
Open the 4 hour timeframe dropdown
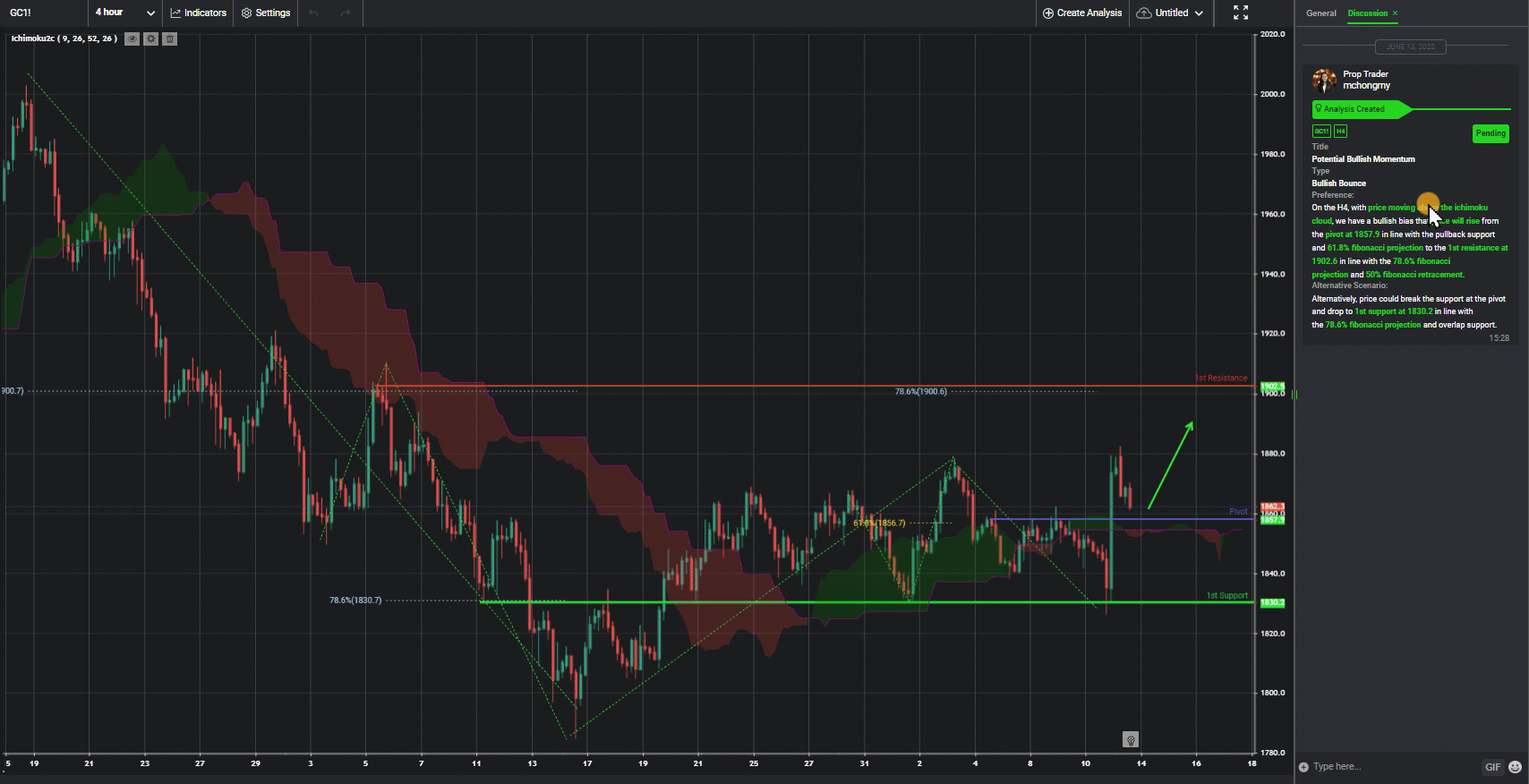(124, 13)
